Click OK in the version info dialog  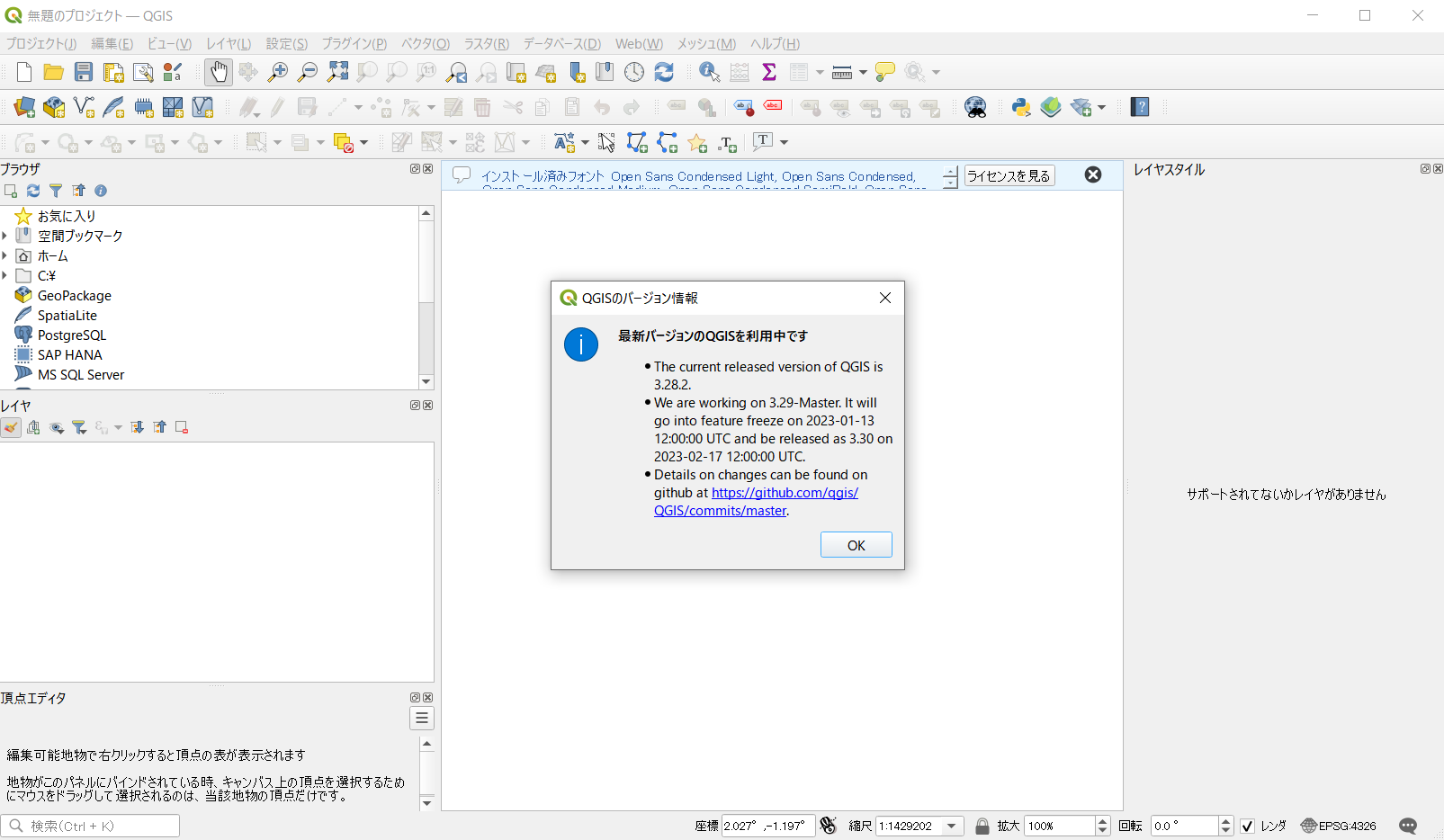click(x=857, y=545)
